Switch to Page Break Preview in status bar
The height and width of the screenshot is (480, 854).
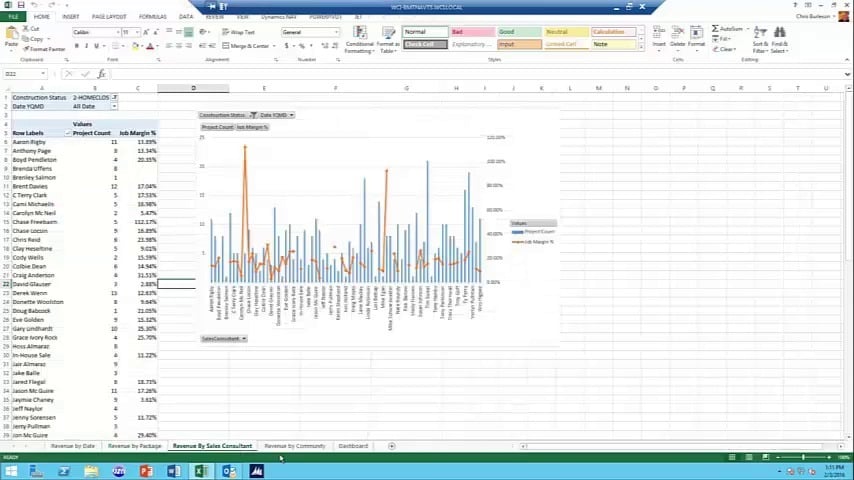point(765,457)
